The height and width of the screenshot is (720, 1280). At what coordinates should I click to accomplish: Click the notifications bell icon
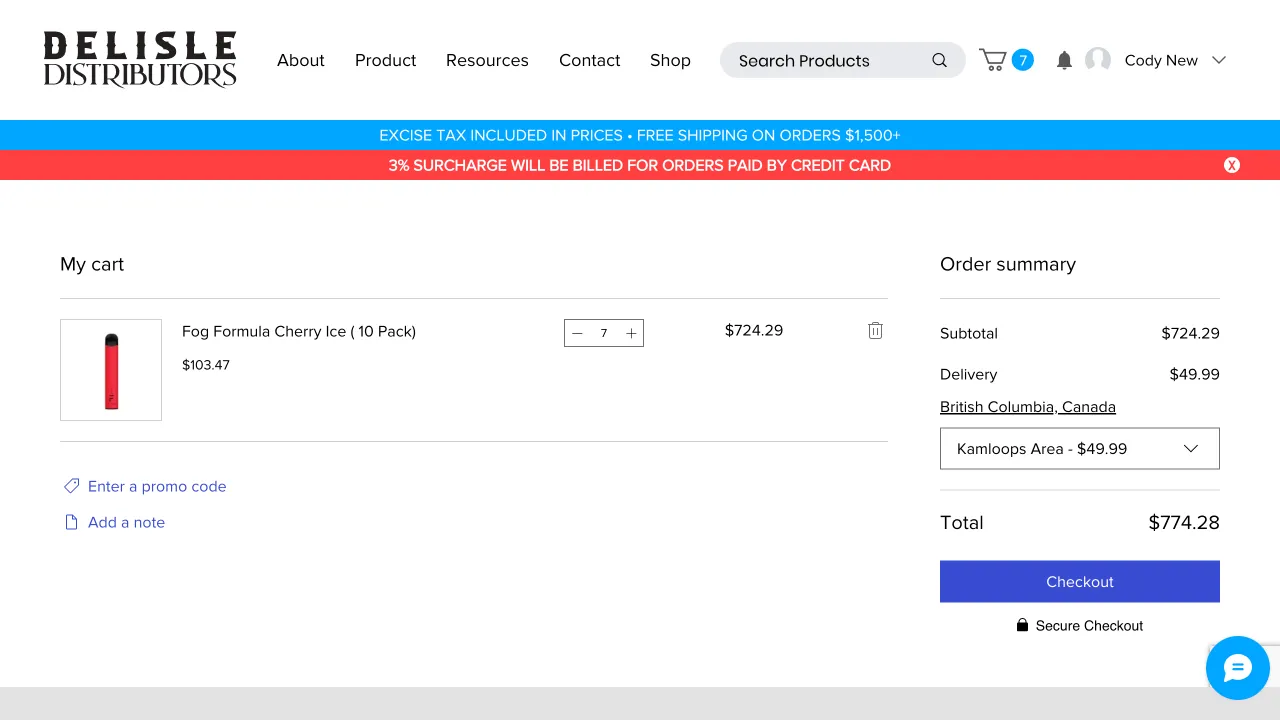[1064, 60]
